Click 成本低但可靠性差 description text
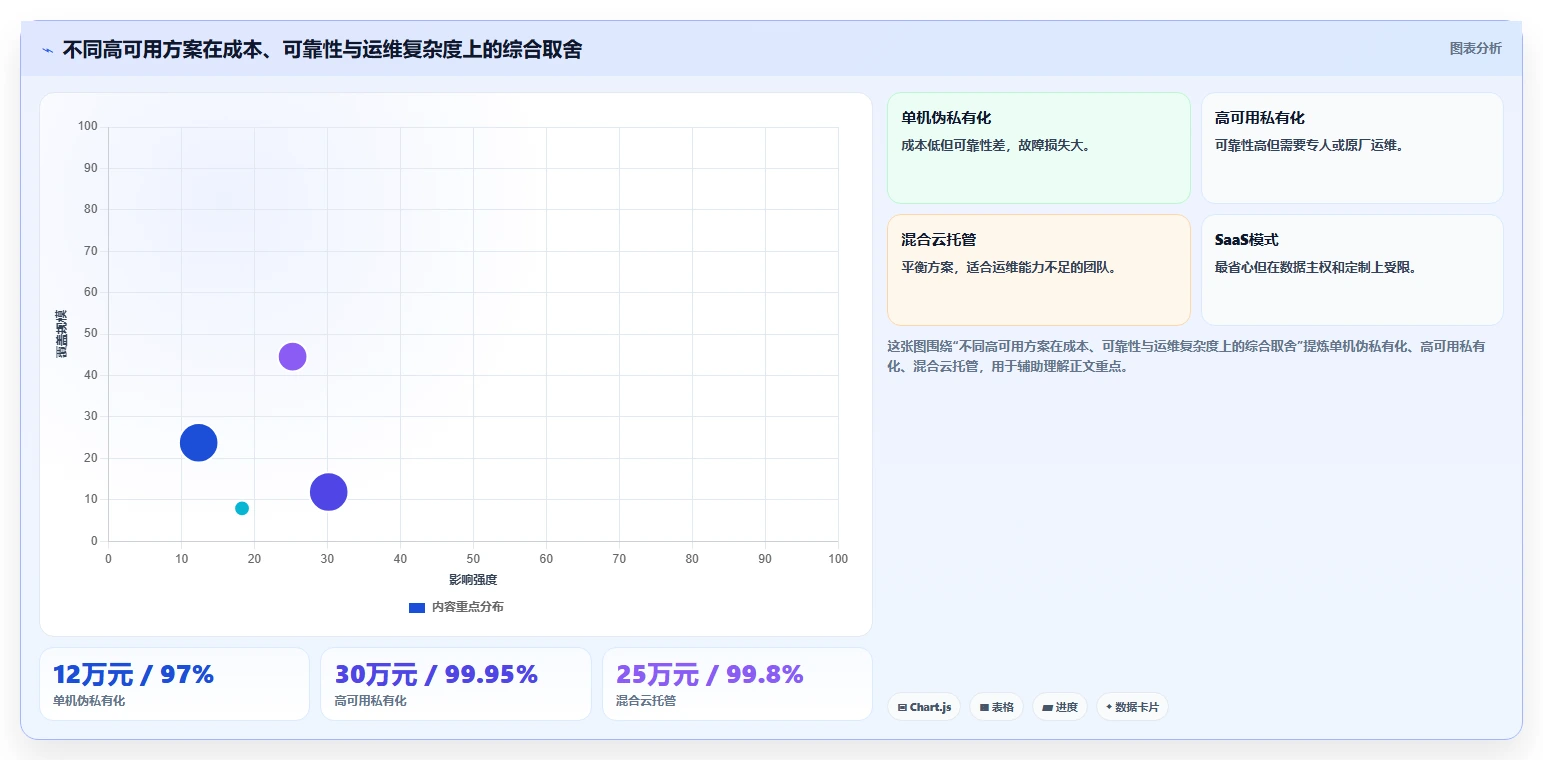1543x760 pixels. (995, 145)
